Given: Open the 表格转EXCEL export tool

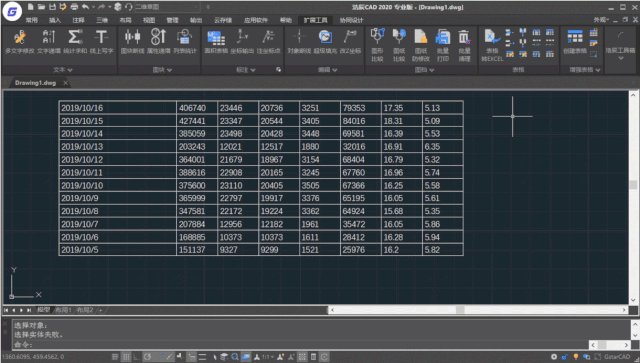Looking at the screenshot, I should 492,45.
